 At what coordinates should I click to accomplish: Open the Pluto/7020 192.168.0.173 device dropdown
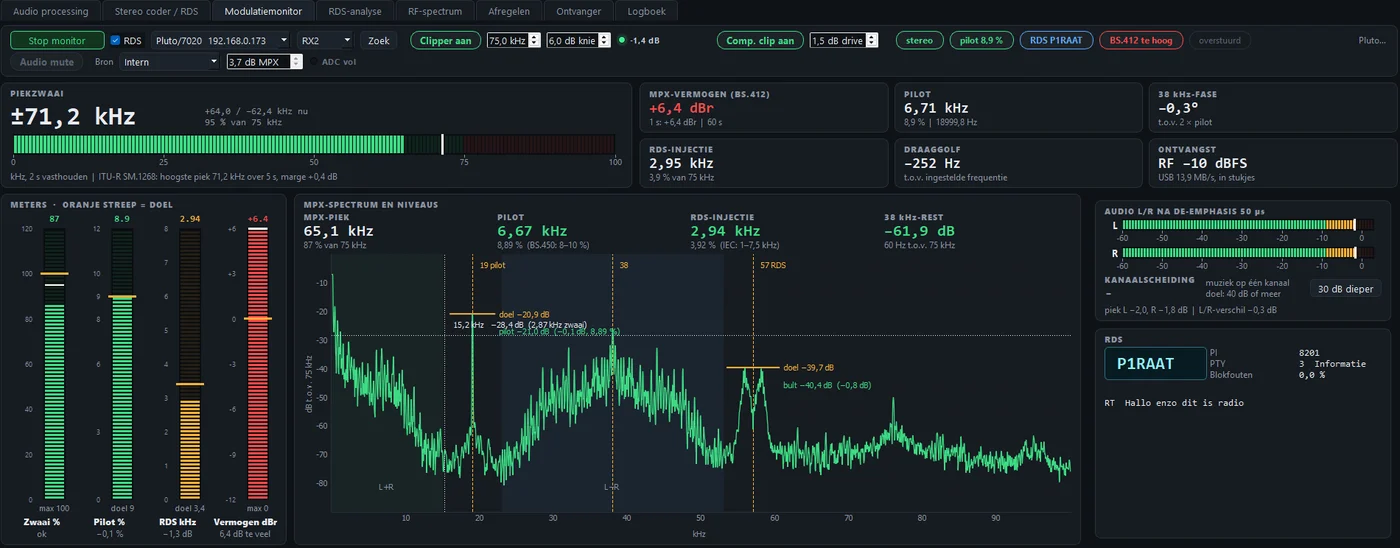coord(222,41)
